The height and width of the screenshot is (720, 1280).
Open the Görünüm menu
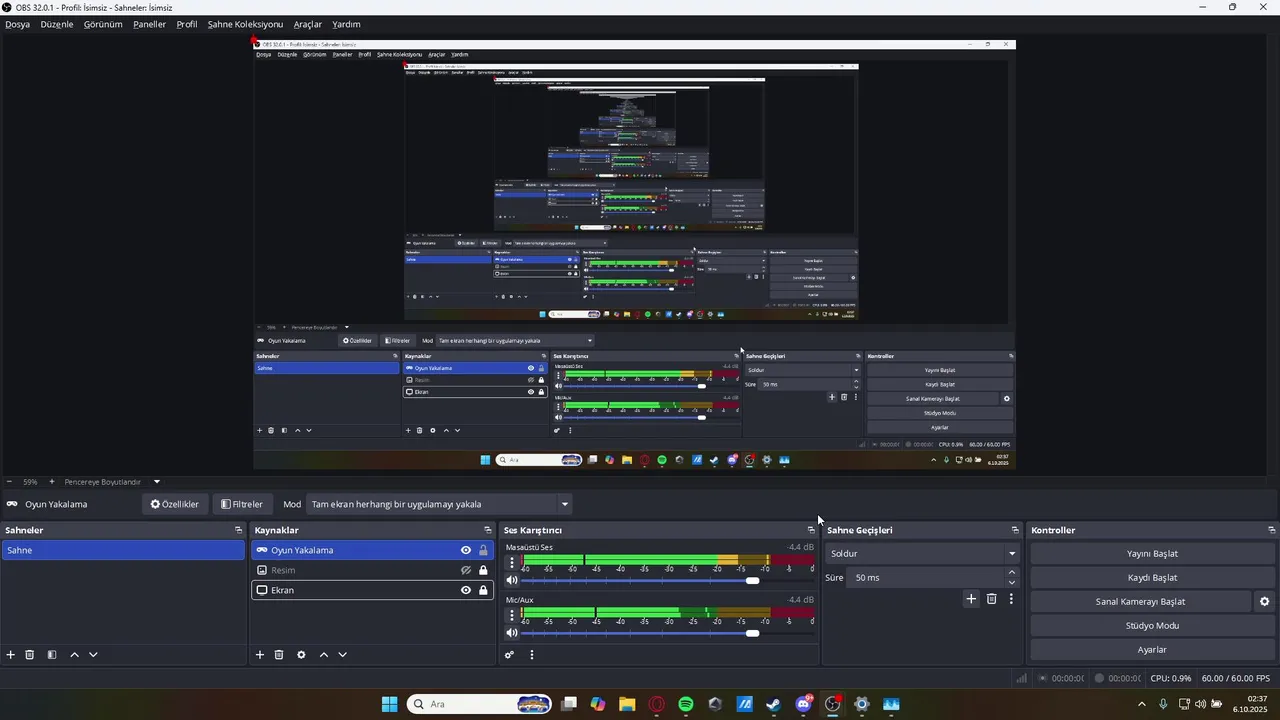pyautogui.click(x=103, y=24)
